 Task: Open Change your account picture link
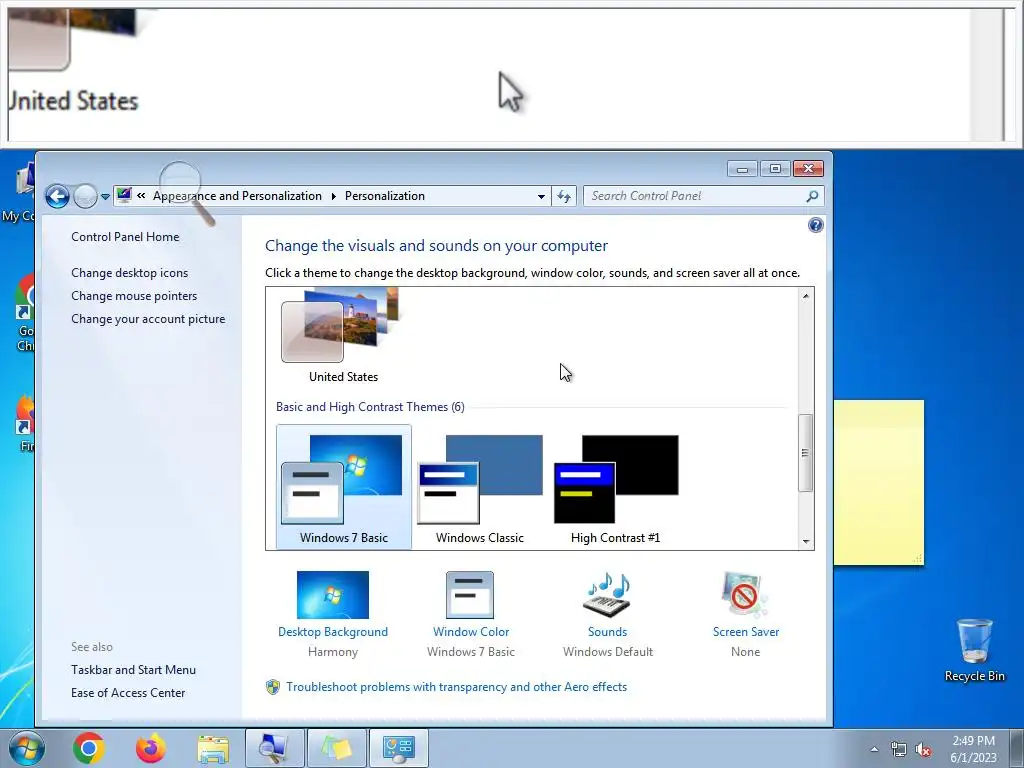(x=148, y=319)
